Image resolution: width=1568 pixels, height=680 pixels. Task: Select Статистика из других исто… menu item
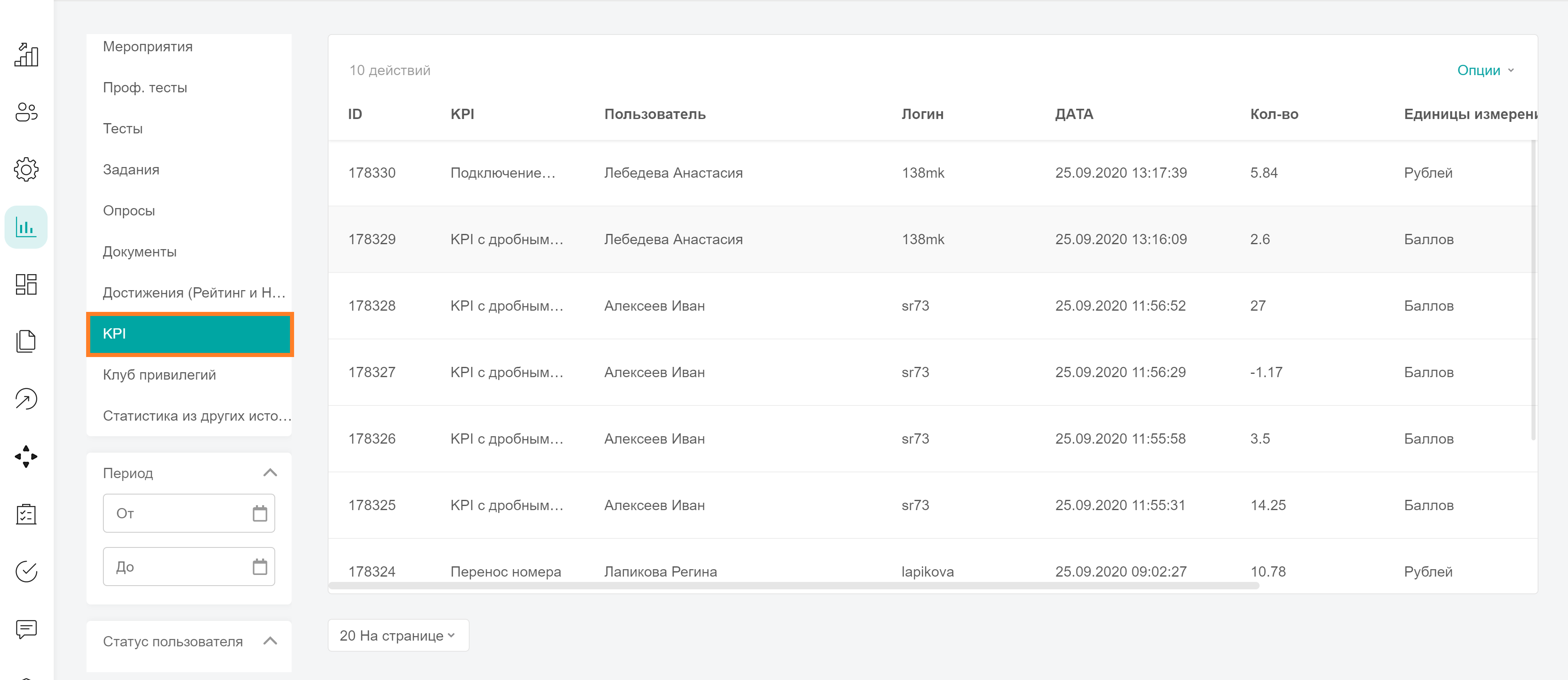(196, 416)
